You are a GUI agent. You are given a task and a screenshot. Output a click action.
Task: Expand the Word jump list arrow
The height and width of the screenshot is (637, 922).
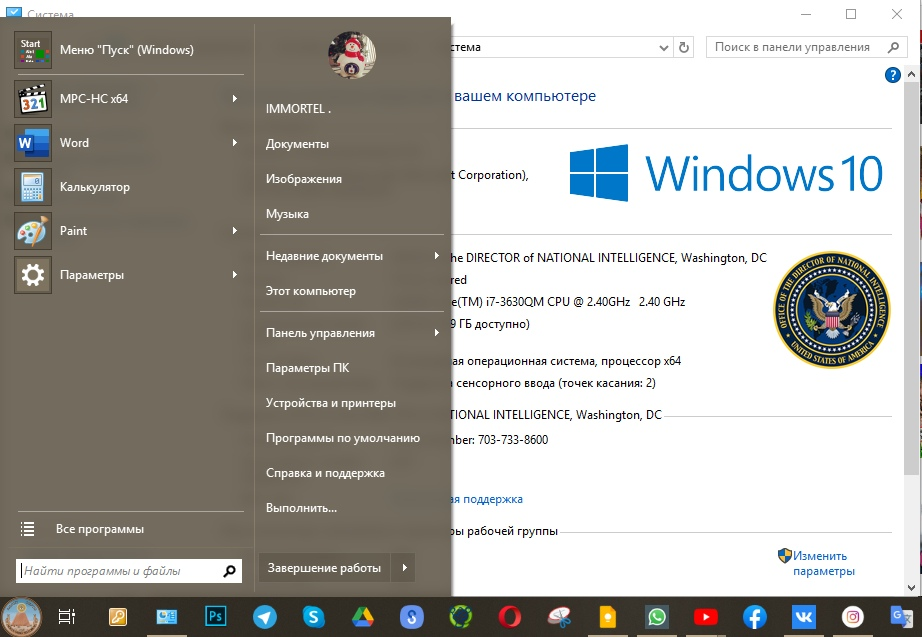pos(235,143)
